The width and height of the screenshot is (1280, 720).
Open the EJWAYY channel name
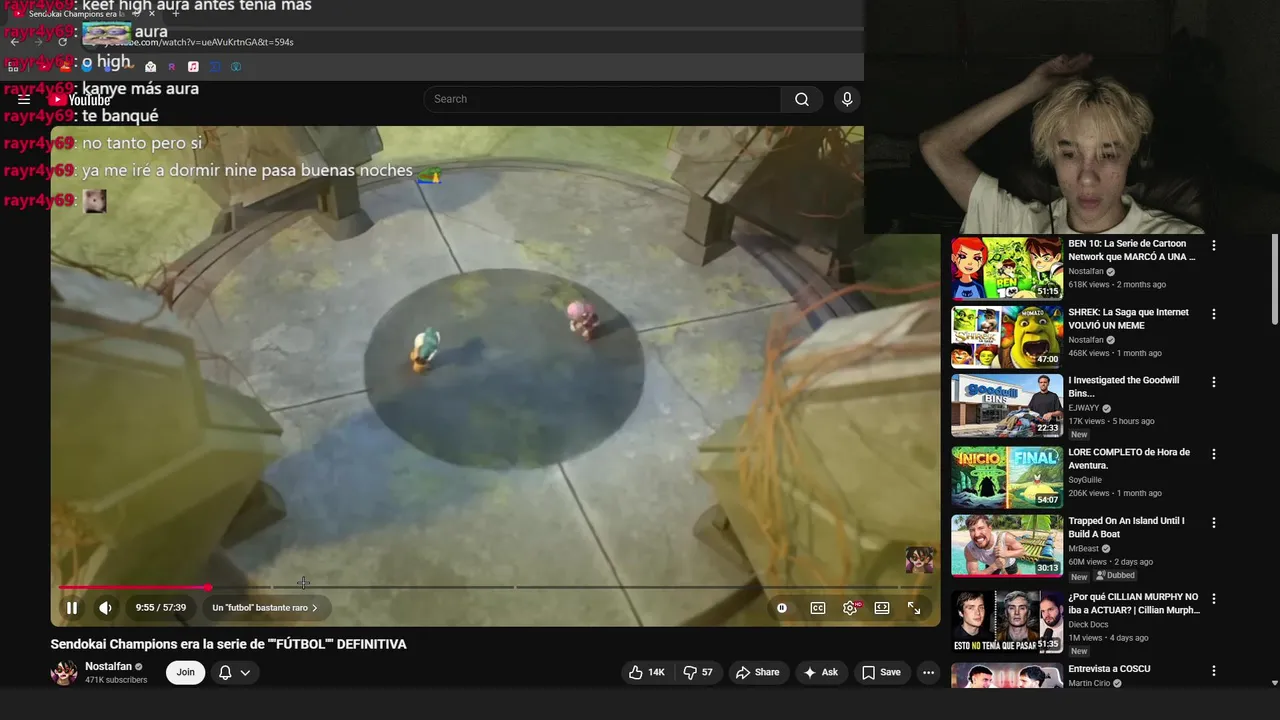1085,408
